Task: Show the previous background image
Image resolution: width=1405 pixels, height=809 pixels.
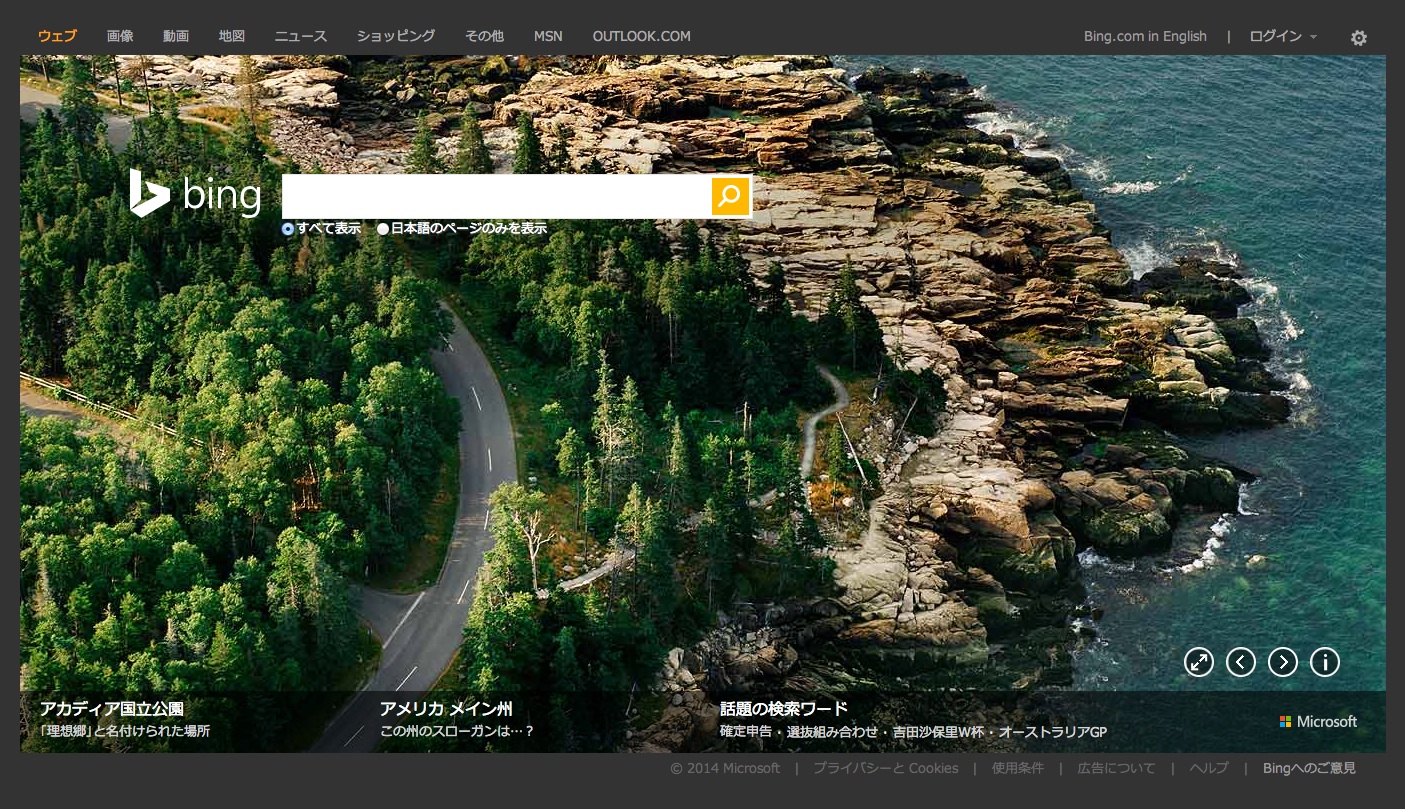Action: click(1240, 662)
